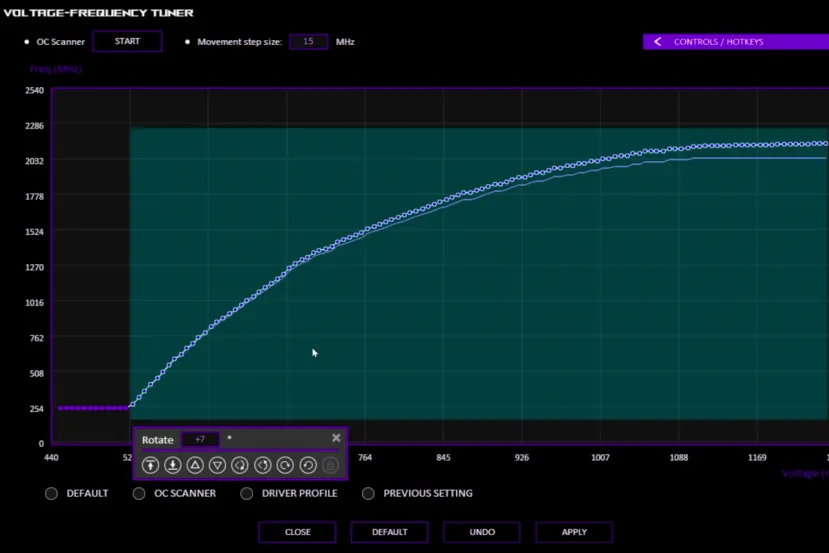Viewport: 829px width, 553px height.
Task: Click the 'Rotate' label in the panel
Action: (x=158, y=440)
